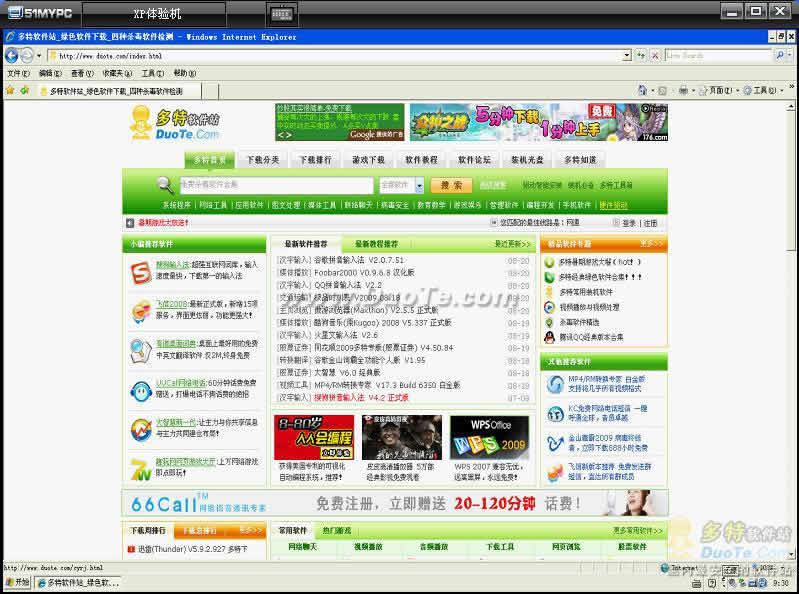Select the address bar URL field
The width and height of the screenshot is (799, 594).
(x=335, y=56)
